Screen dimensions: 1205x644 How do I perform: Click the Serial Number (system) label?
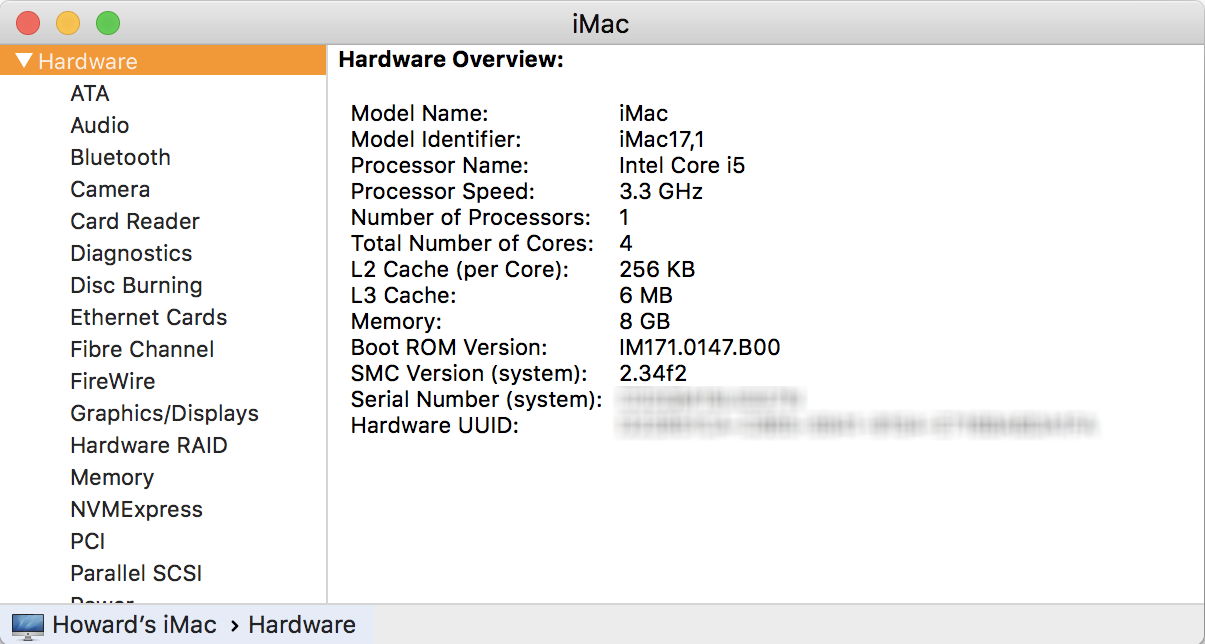click(x=477, y=399)
